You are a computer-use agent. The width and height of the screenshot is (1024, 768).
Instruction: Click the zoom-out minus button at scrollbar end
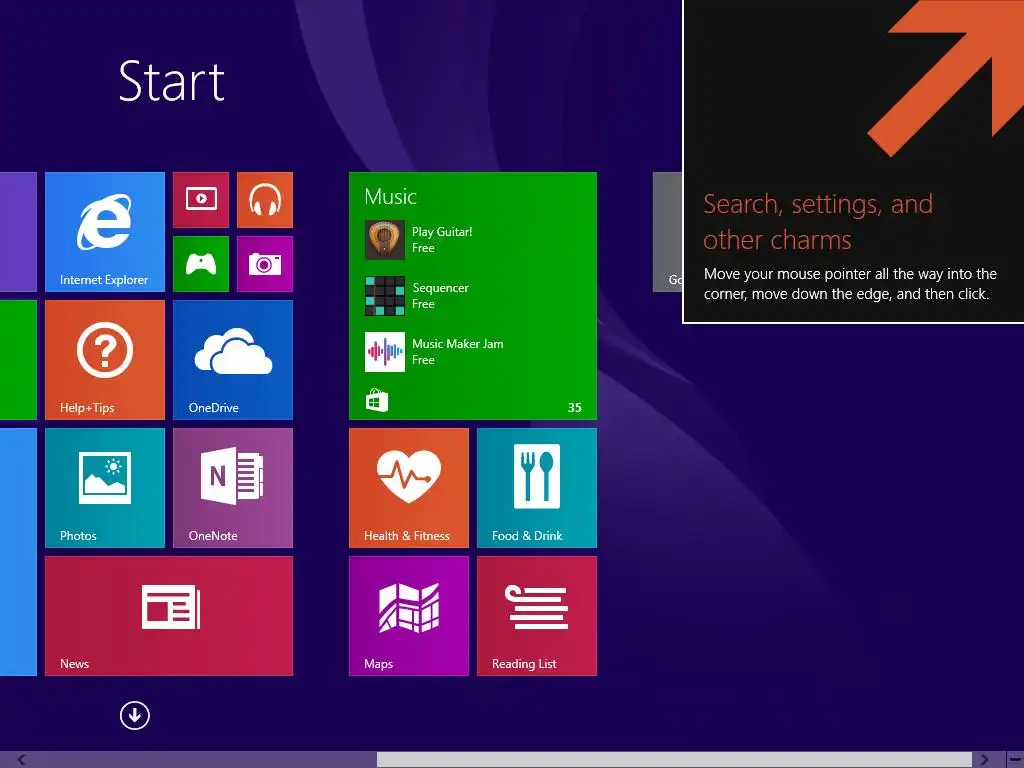pyautogui.click(x=1014, y=760)
